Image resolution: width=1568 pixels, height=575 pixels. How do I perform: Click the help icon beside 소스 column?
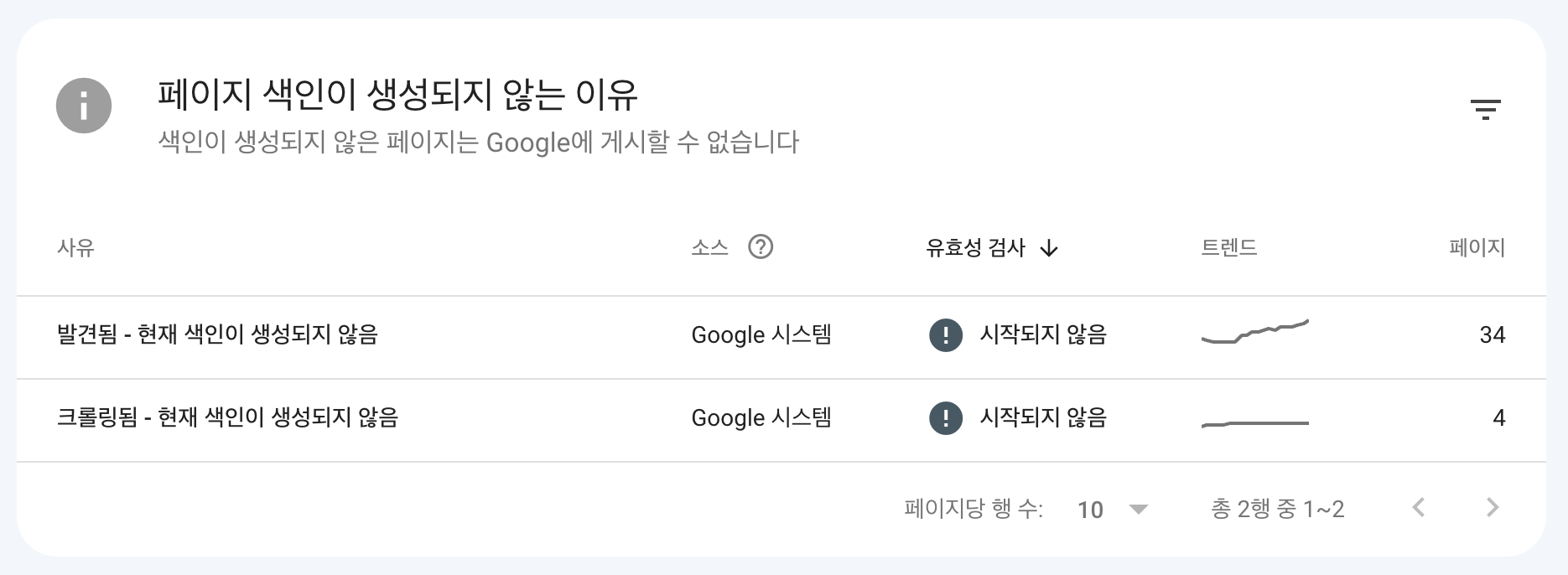click(x=760, y=246)
